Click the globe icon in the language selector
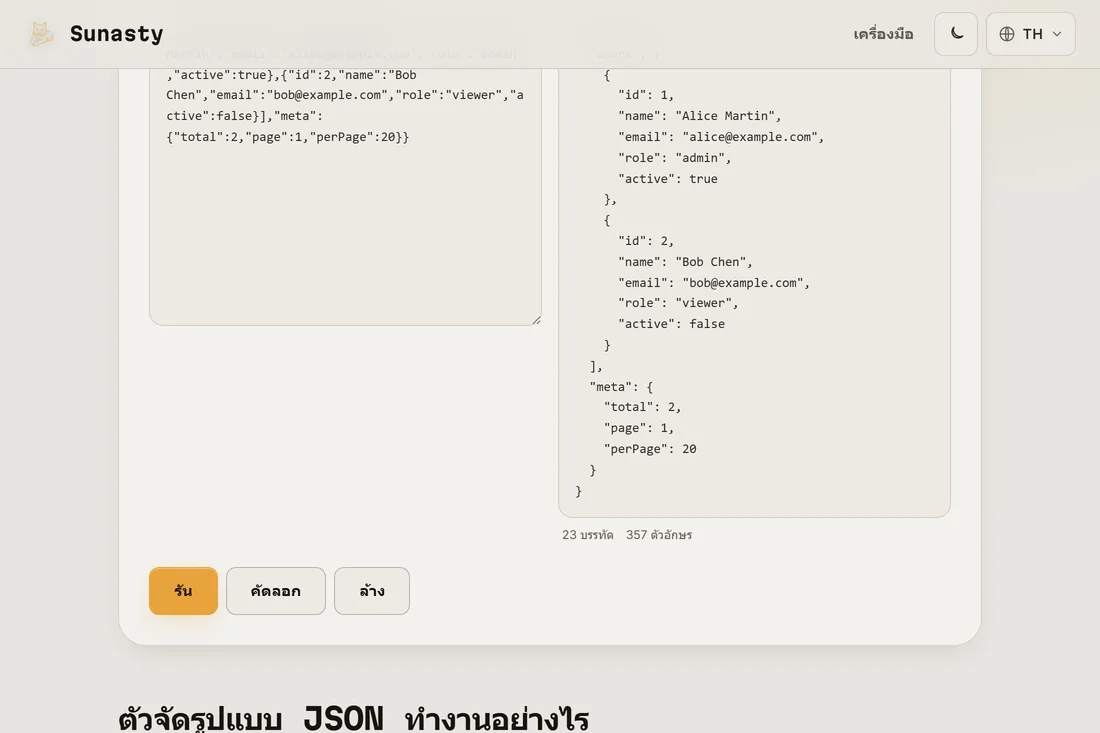Screen dimensions: 1100x733 1007,34
